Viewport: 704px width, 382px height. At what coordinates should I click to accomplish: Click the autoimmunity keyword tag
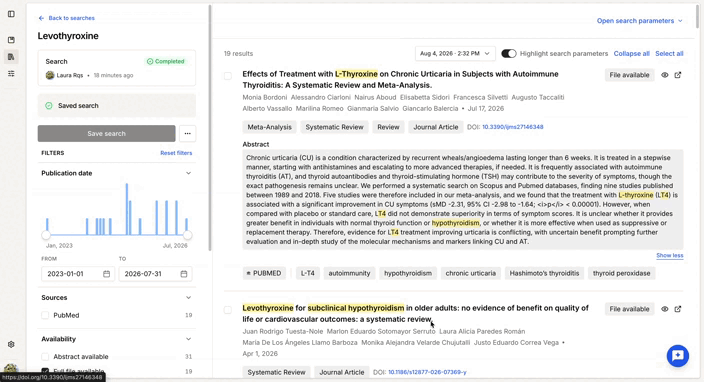click(349, 273)
